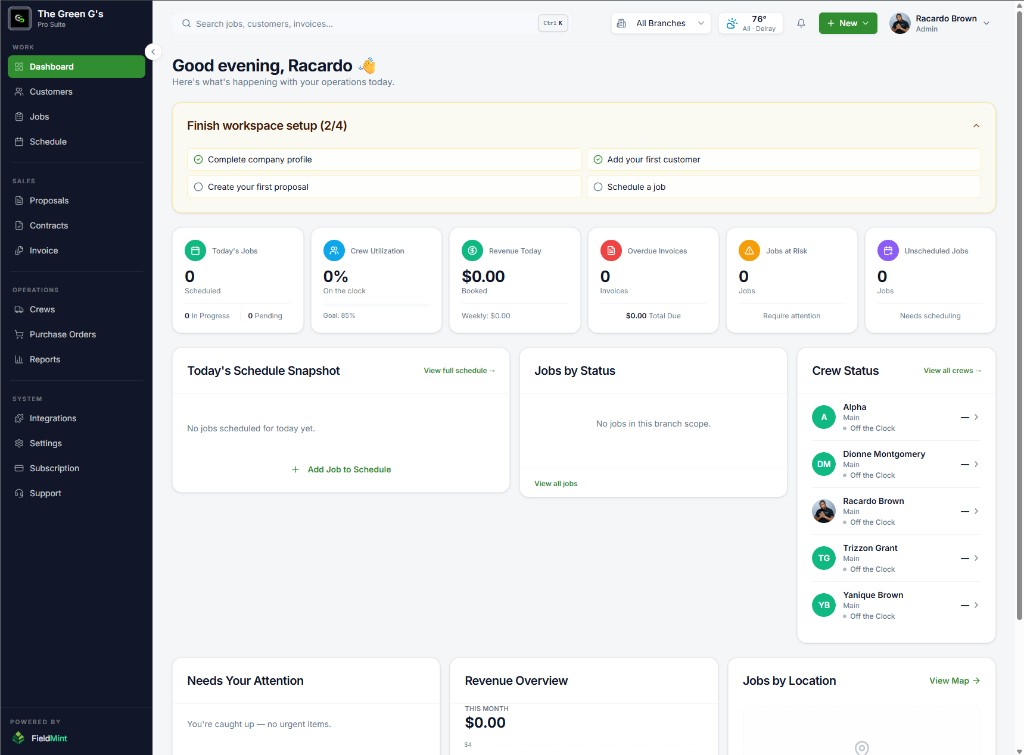The image size is (1024, 755).
Task: Check the Schedule a job item
Action: pyautogui.click(x=784, y=187)
